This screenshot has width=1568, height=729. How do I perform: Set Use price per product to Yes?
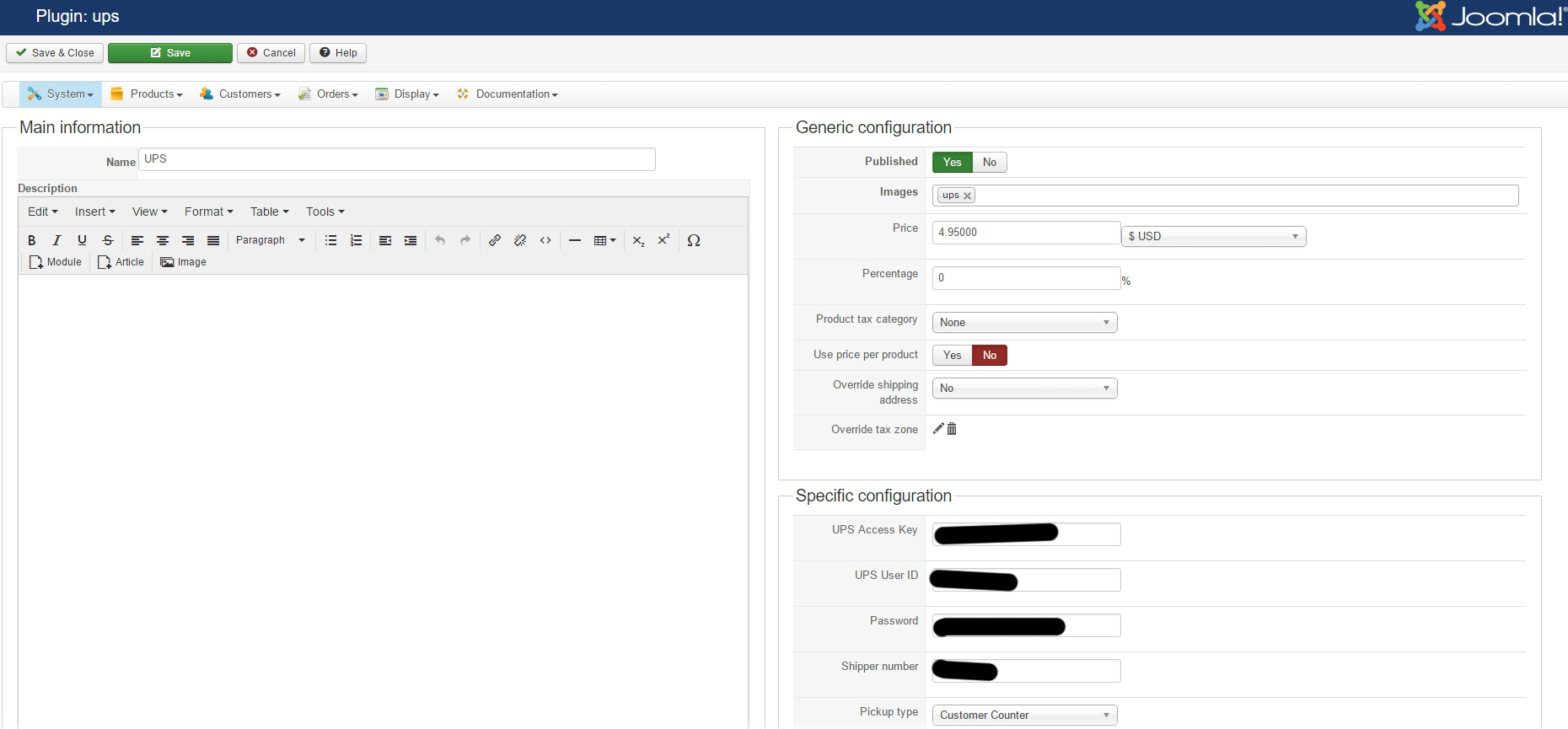click(x=953, y=355)
